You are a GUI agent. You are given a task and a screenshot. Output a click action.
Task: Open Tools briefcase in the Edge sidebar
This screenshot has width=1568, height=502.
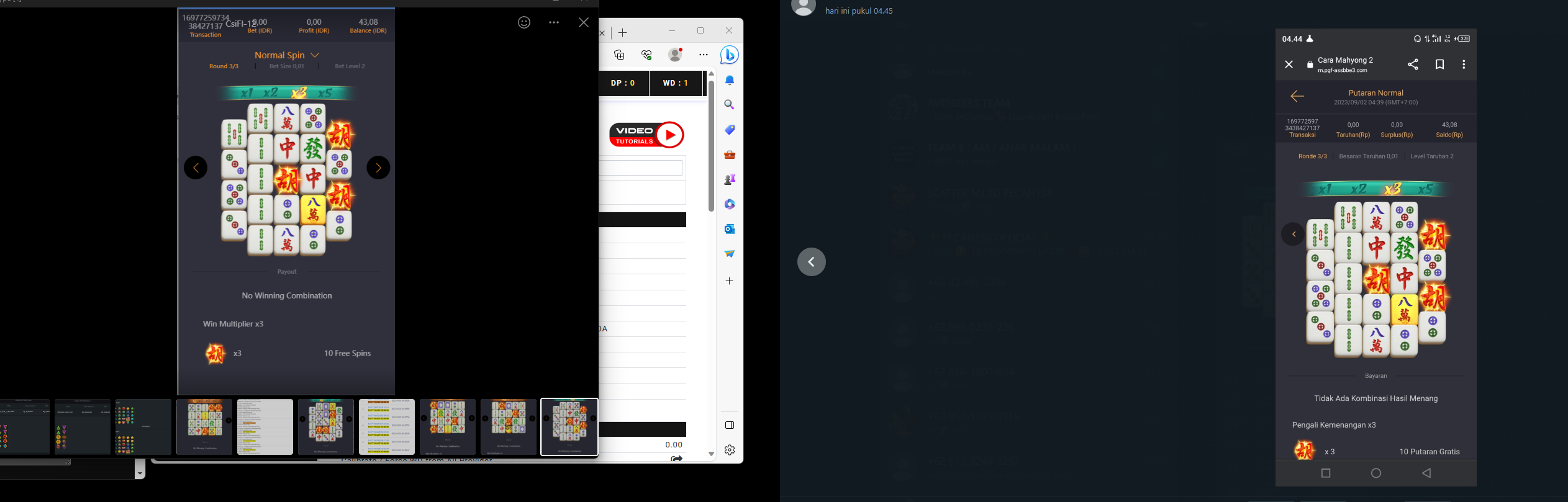730,155
